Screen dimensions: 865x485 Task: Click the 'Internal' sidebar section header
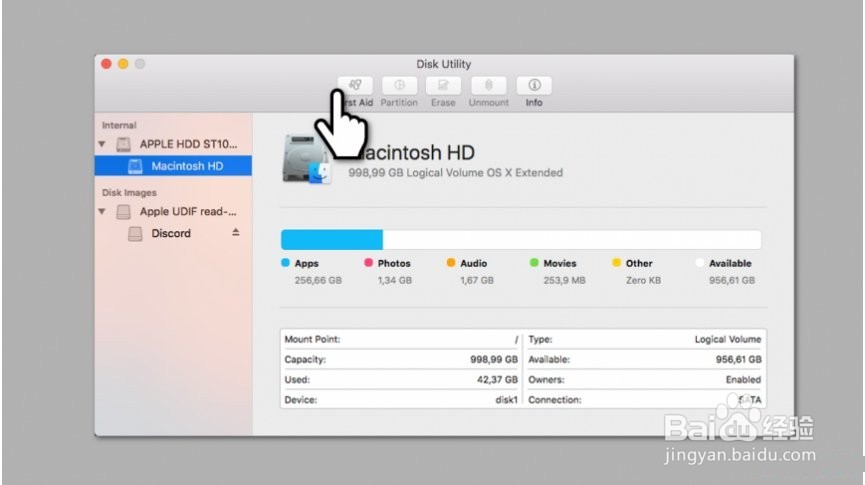[x=119, y=125]
